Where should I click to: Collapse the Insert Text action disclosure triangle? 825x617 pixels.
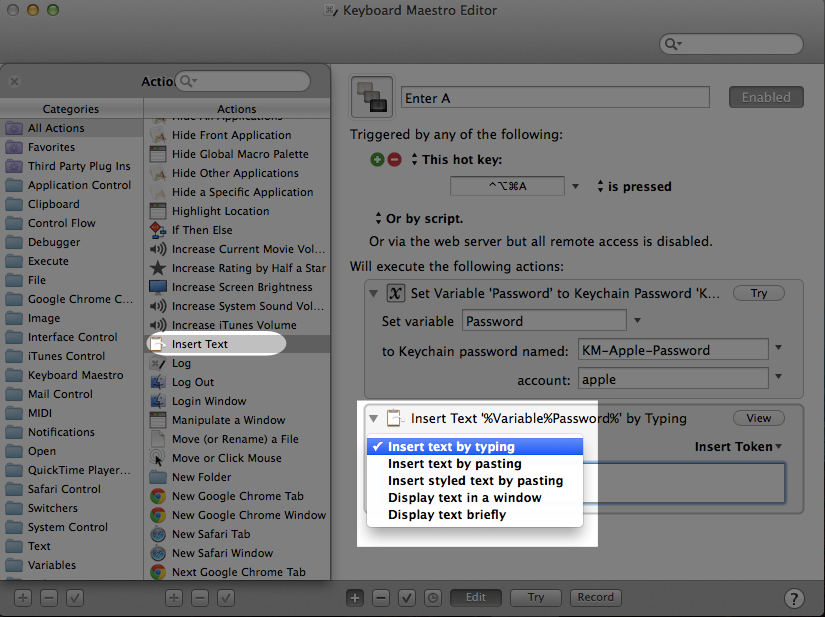[374, 419]
